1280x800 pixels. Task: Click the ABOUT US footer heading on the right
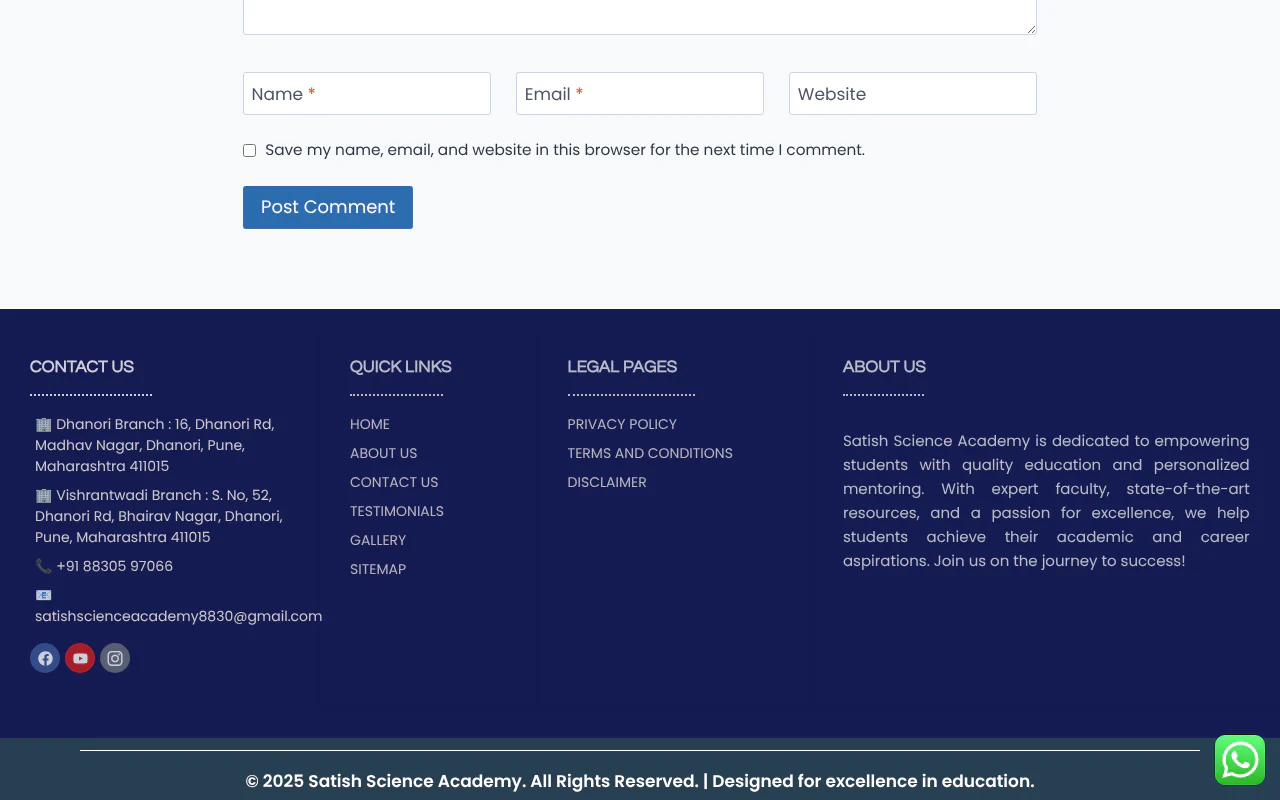coord(884,367)
